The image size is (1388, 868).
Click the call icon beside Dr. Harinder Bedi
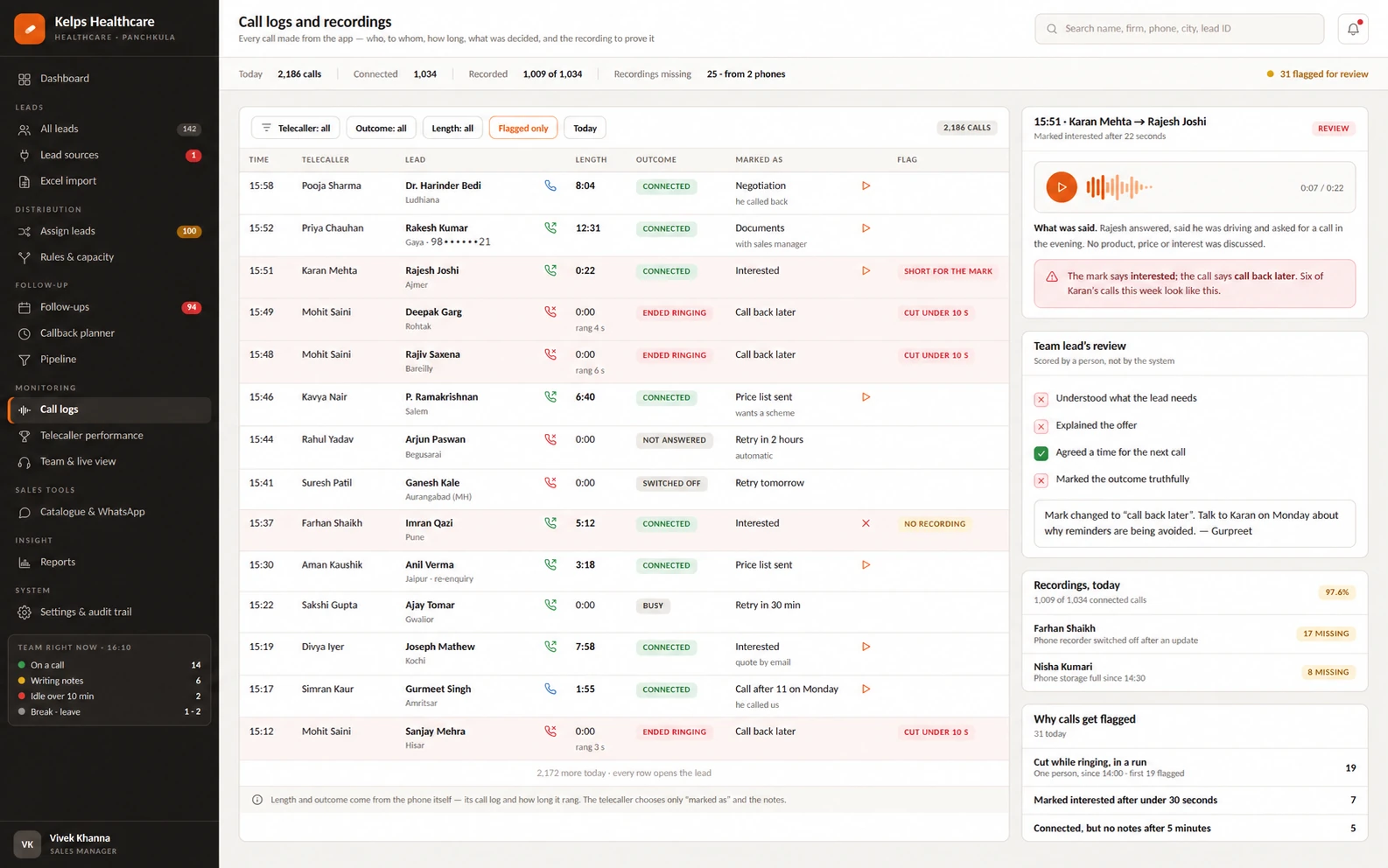pos(550,185)
